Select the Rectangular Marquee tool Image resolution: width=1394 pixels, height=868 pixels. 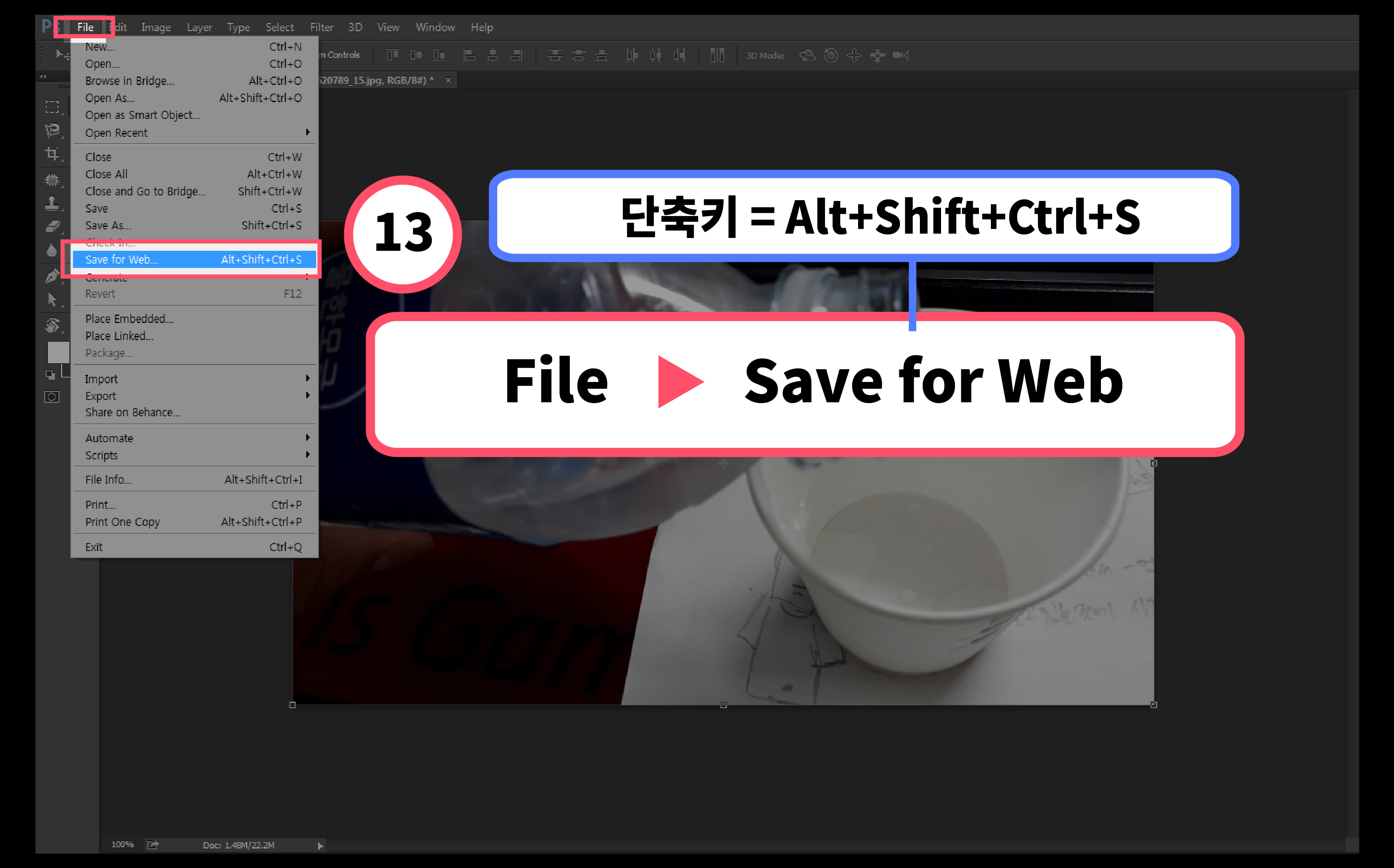click(52, 107)
